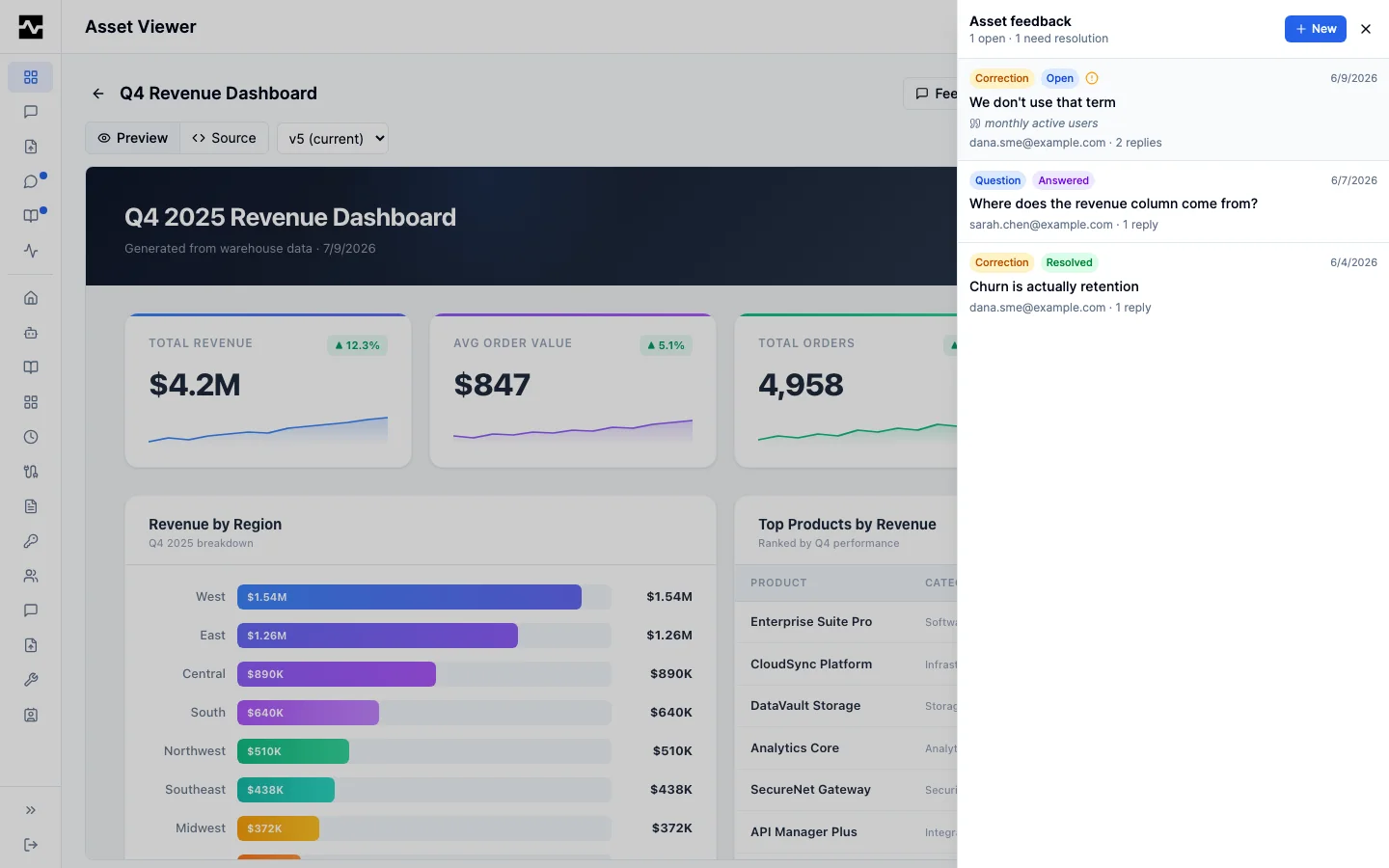Expand the sidebar with double chevron icon
Image resolution: width=1389 pixels, height=868 pixels.
click(x=31, y=810)
